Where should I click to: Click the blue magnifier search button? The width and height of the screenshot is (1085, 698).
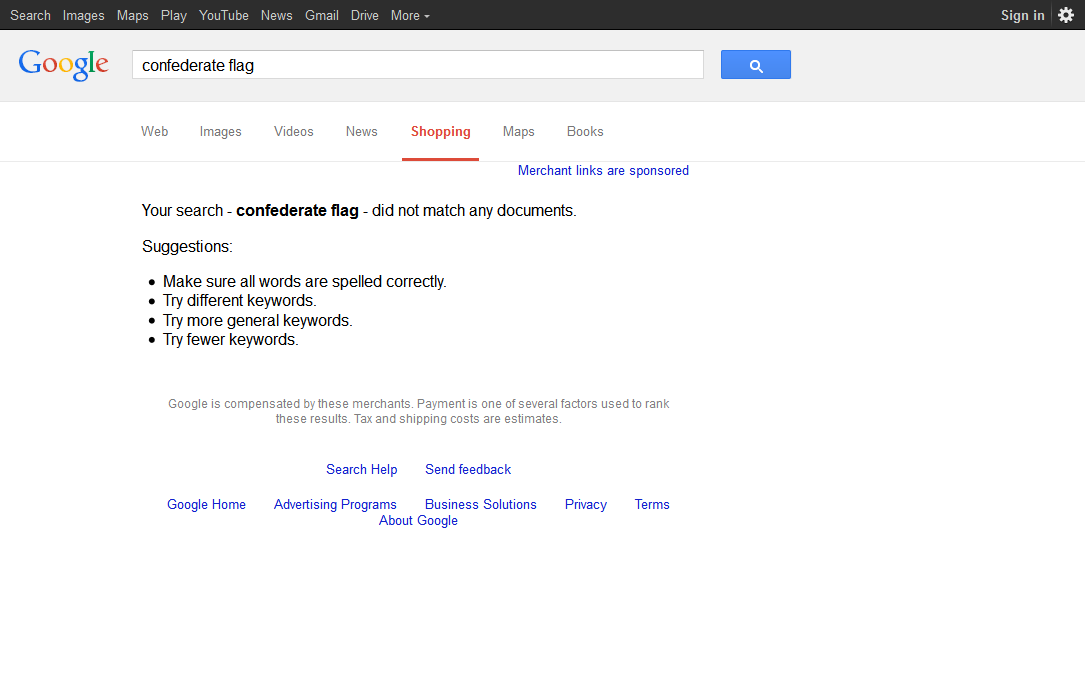pos(756,65)
